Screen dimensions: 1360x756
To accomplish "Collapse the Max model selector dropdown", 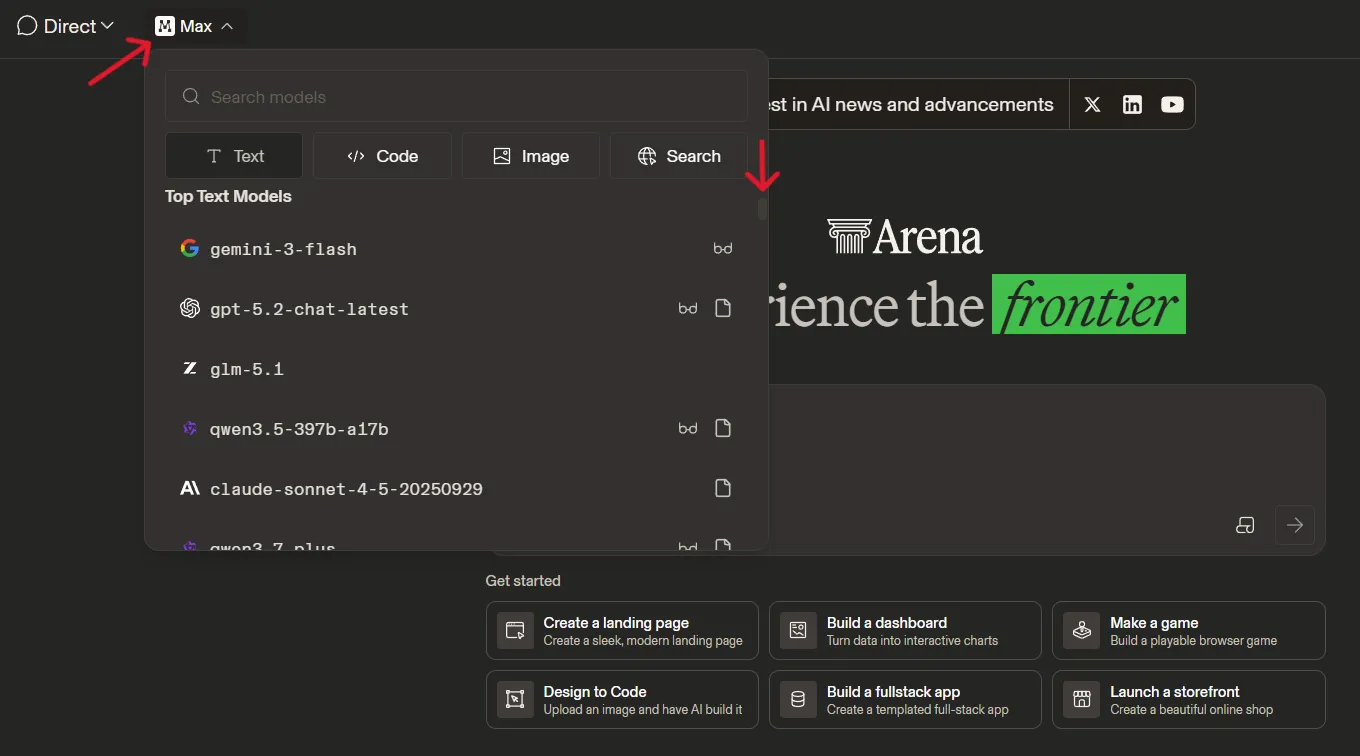I will [x=196, y=26].
